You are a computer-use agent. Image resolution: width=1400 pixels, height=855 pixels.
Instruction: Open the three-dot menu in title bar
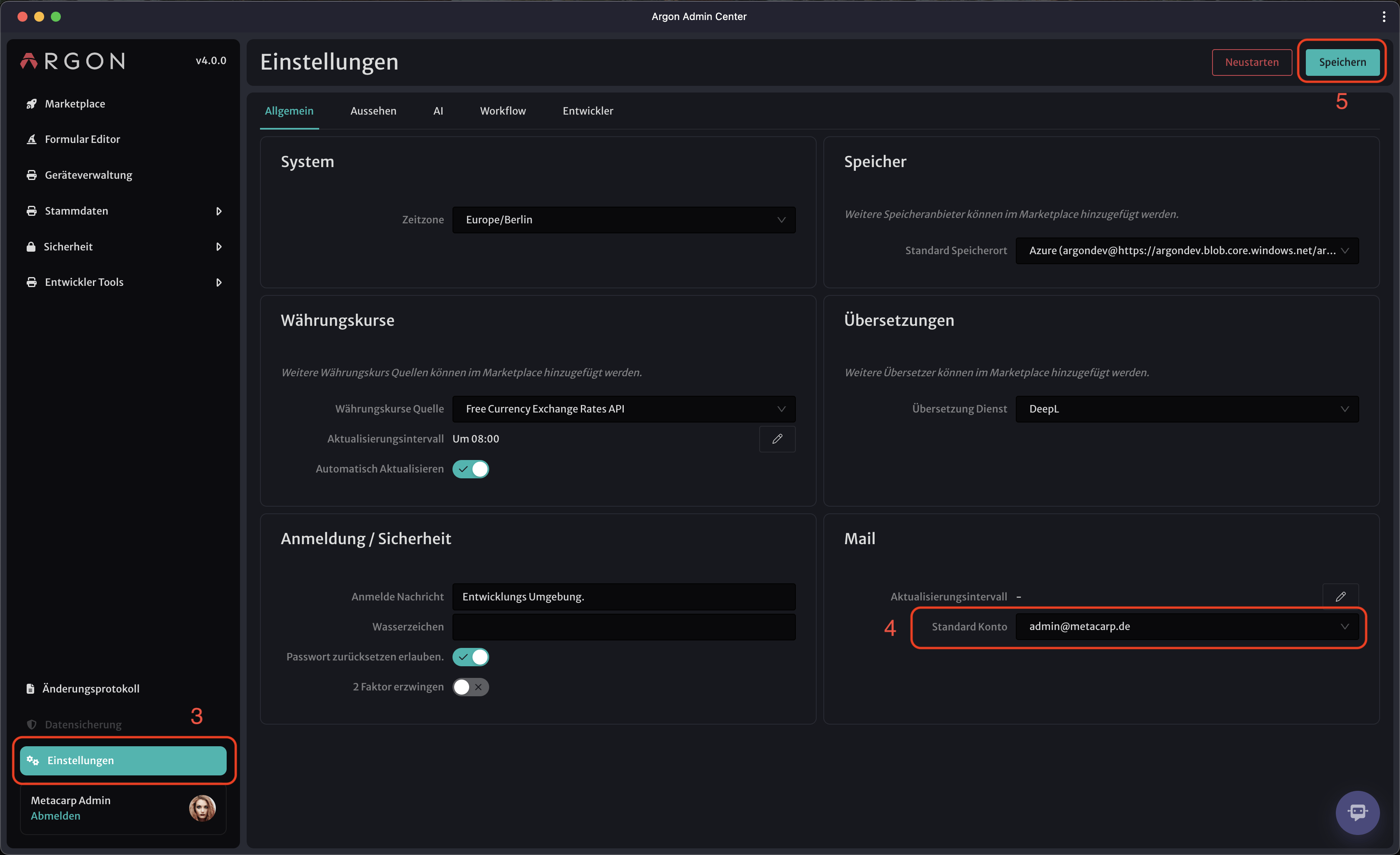coord(1383,17)
